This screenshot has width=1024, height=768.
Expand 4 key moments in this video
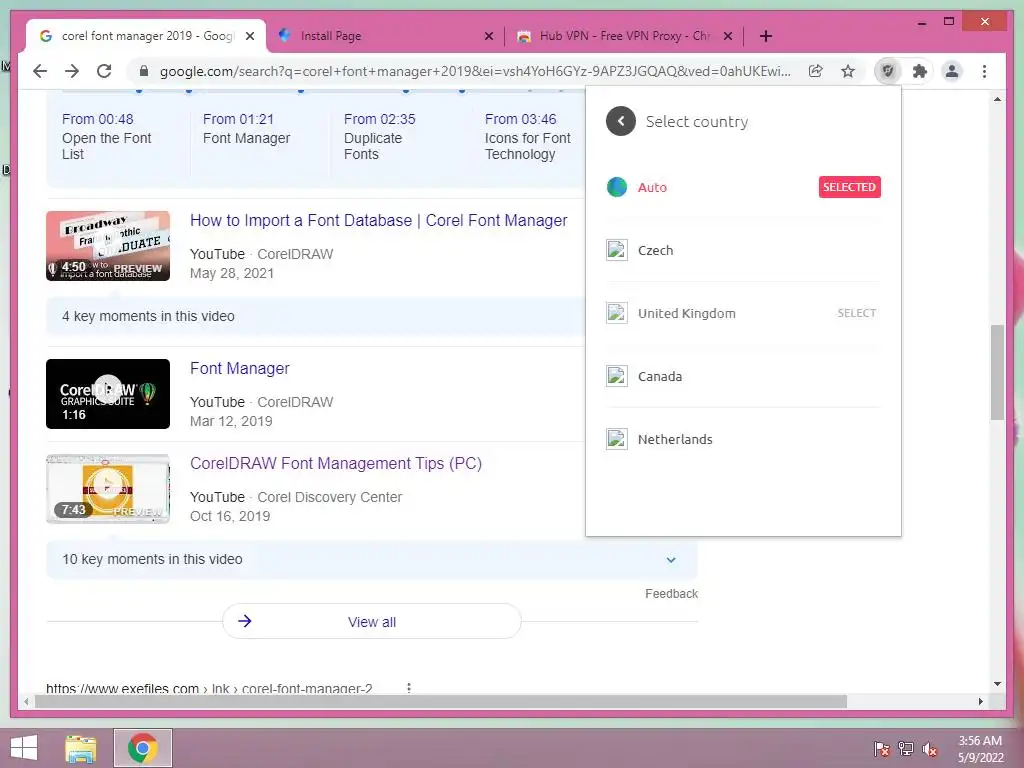tap(315, 316)
